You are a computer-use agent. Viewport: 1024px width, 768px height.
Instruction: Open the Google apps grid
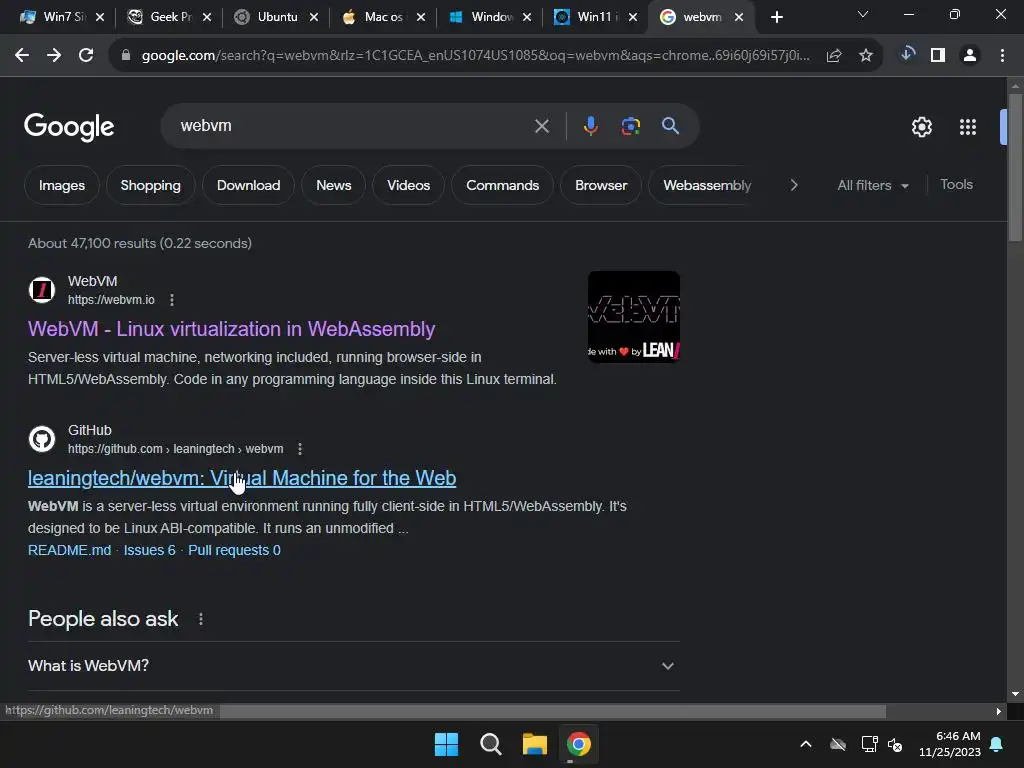pos(968,127)
